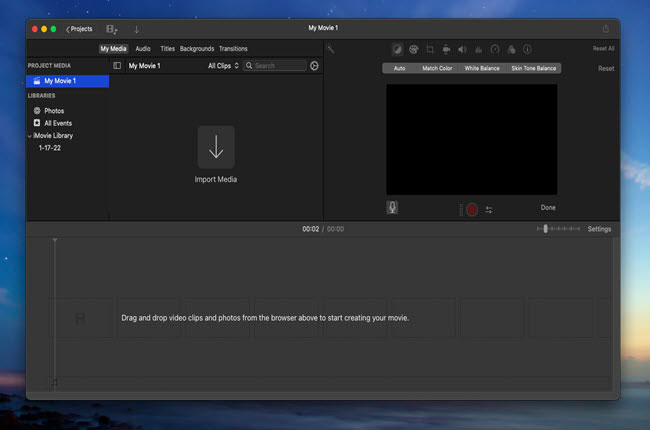Open voiceover options sliders icon

point(489,210)
